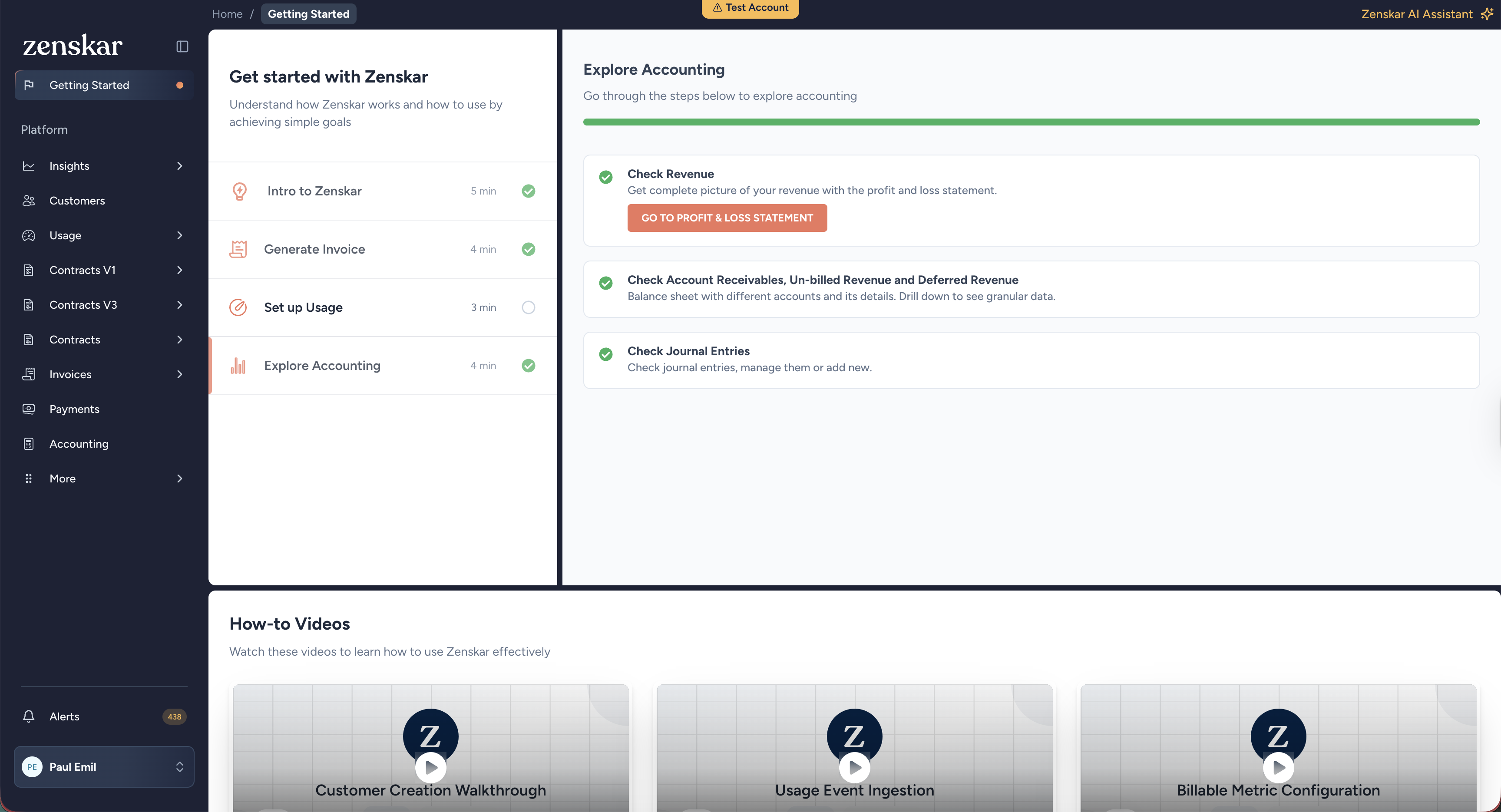
Task: Select the Set up Usage step
Action: (383, 307)
